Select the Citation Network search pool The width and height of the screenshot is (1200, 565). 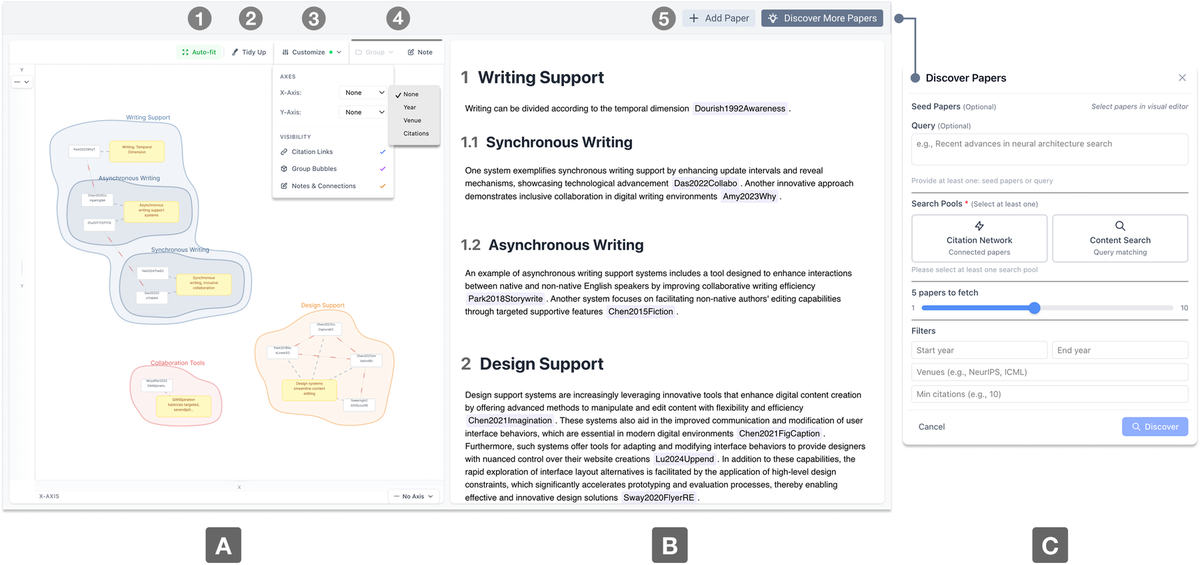[x=979, y=238]
